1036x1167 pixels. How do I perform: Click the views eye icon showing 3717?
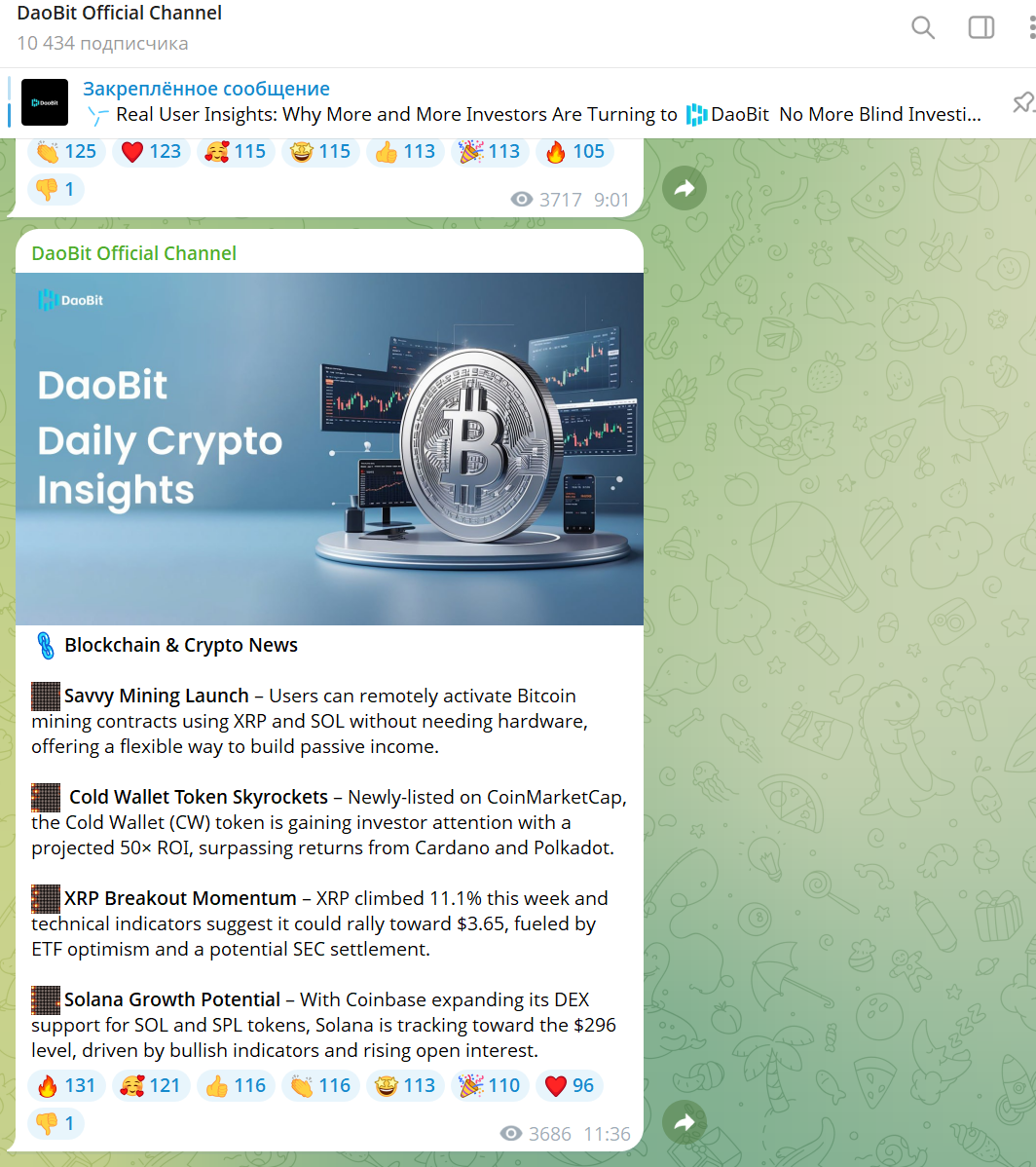(x=522, y=200)
